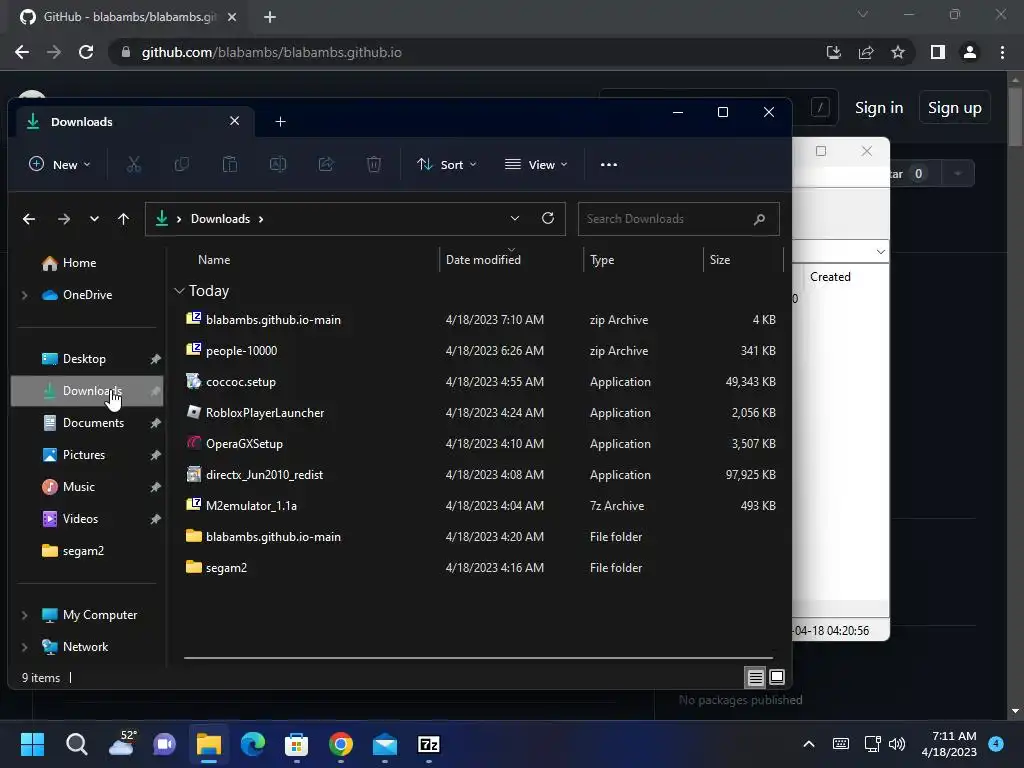This screenshot has width=1024, height=768.
Task: Open Microsoft Edge from the taskbar
Action: [x=253, y=744]
